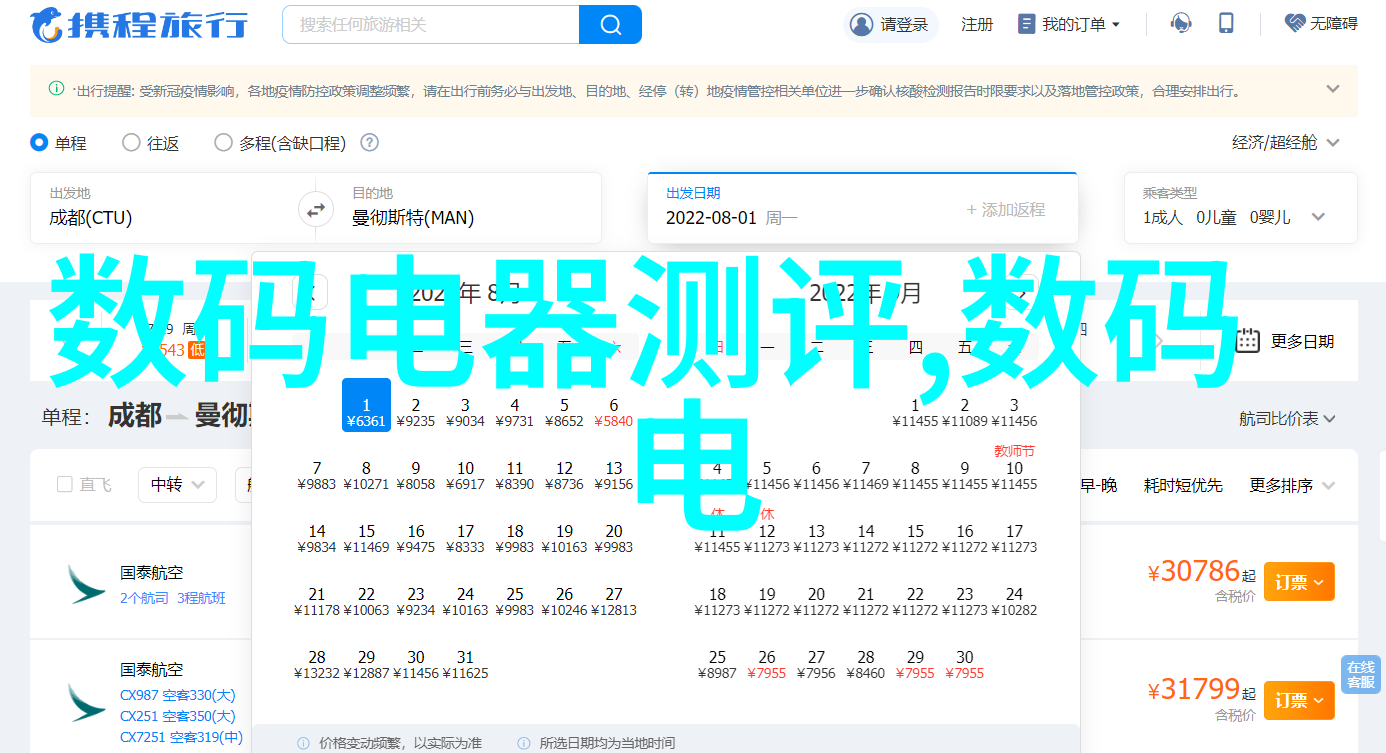Select the 单程 one-way radio button
This screenshot has height=753, width=1386.
39,143
